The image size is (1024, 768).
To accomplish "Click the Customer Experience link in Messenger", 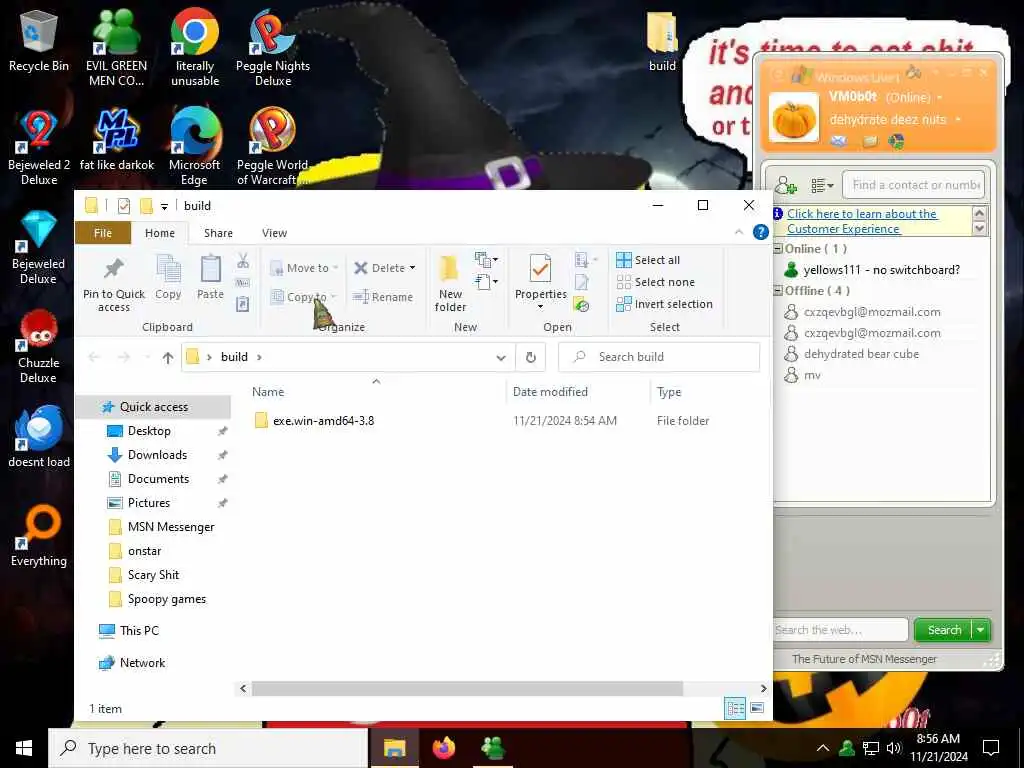I will point(862,221).
